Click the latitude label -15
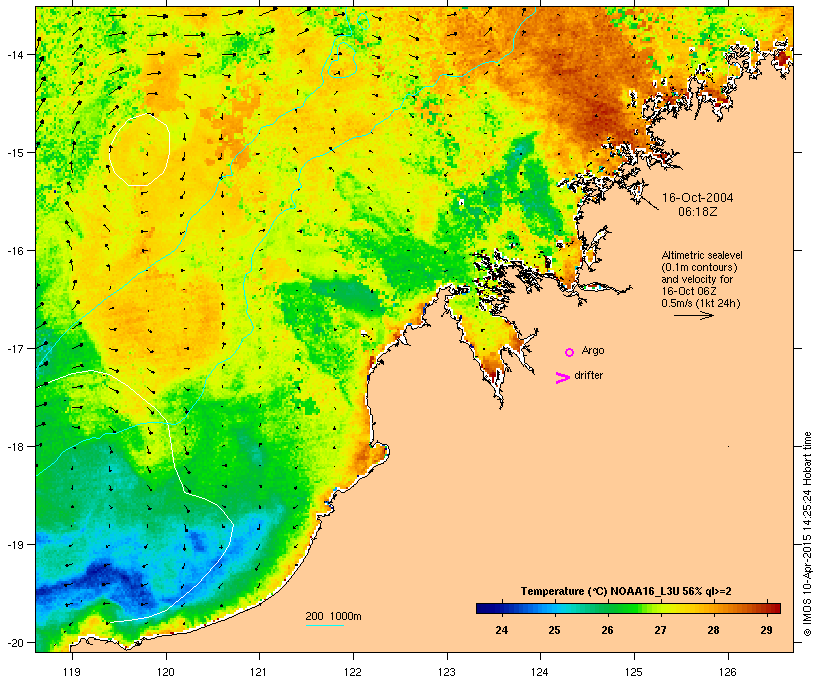This screenshot has height=680, width=820. (14, 153)
